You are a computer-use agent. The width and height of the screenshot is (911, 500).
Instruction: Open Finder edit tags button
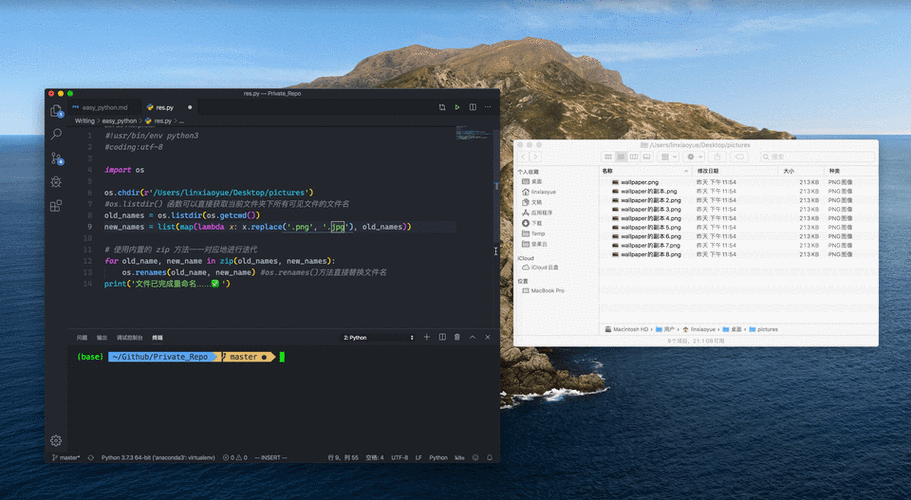click(739, 157)
